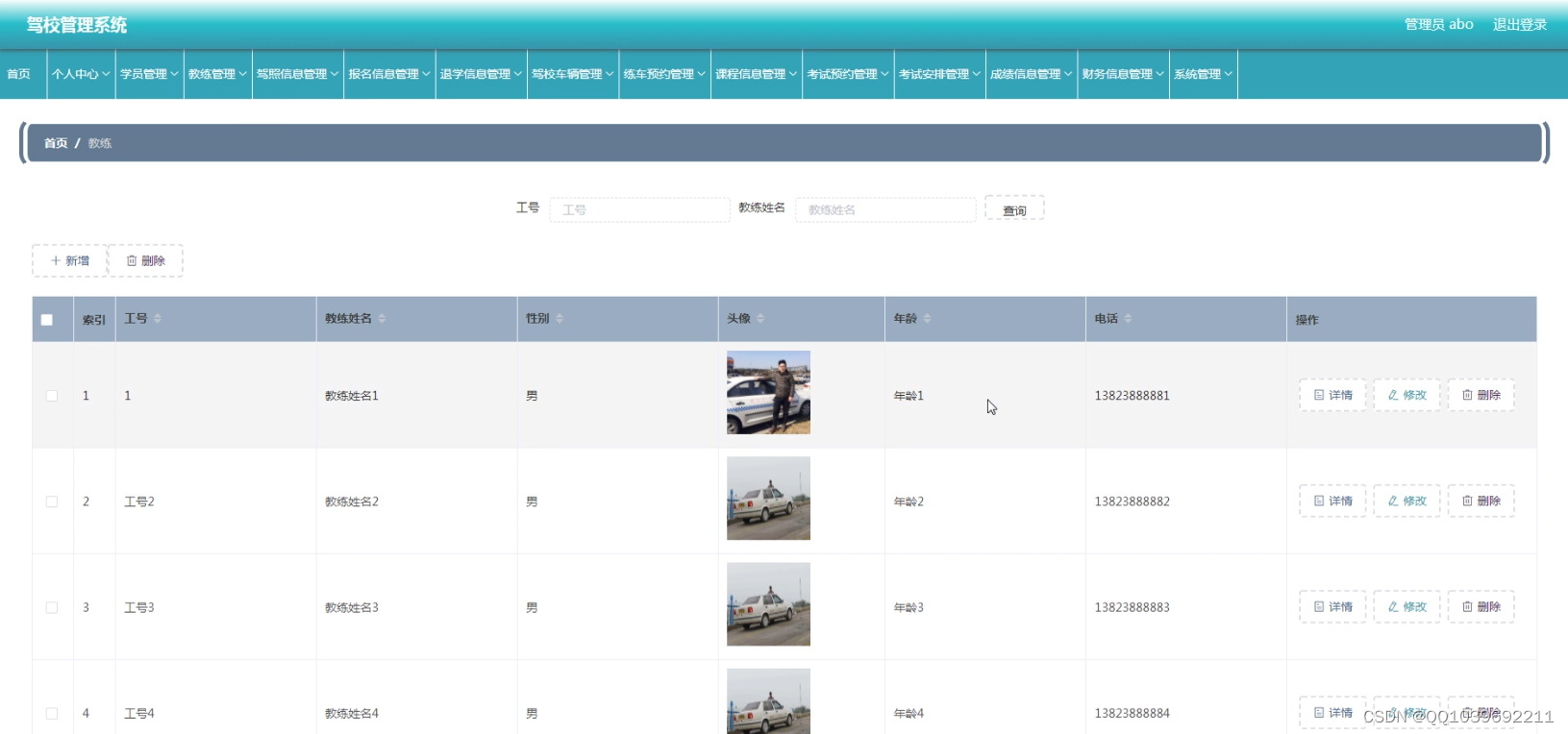Expand the 退学信息管理 menu
The height and width of the screenshot is (734, 1568).
pos(481,74)
